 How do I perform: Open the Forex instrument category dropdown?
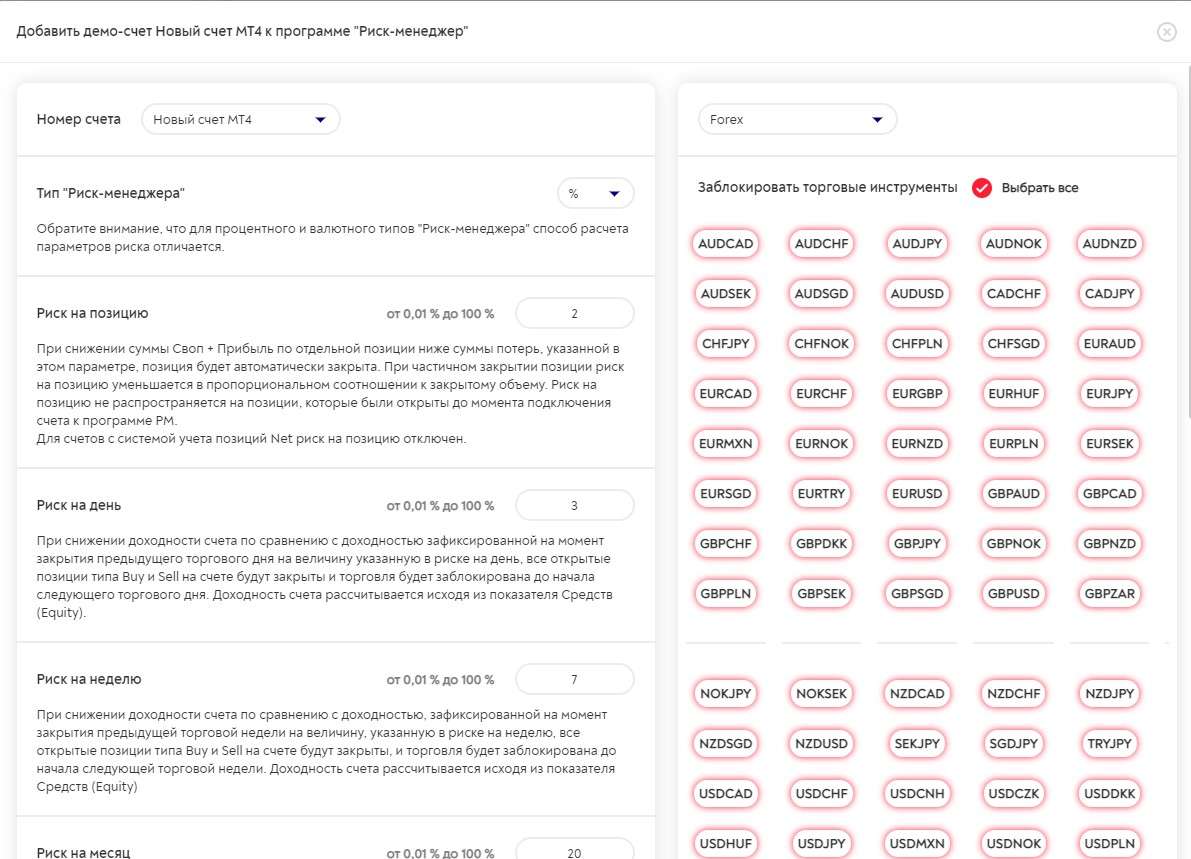pos(798,119)
